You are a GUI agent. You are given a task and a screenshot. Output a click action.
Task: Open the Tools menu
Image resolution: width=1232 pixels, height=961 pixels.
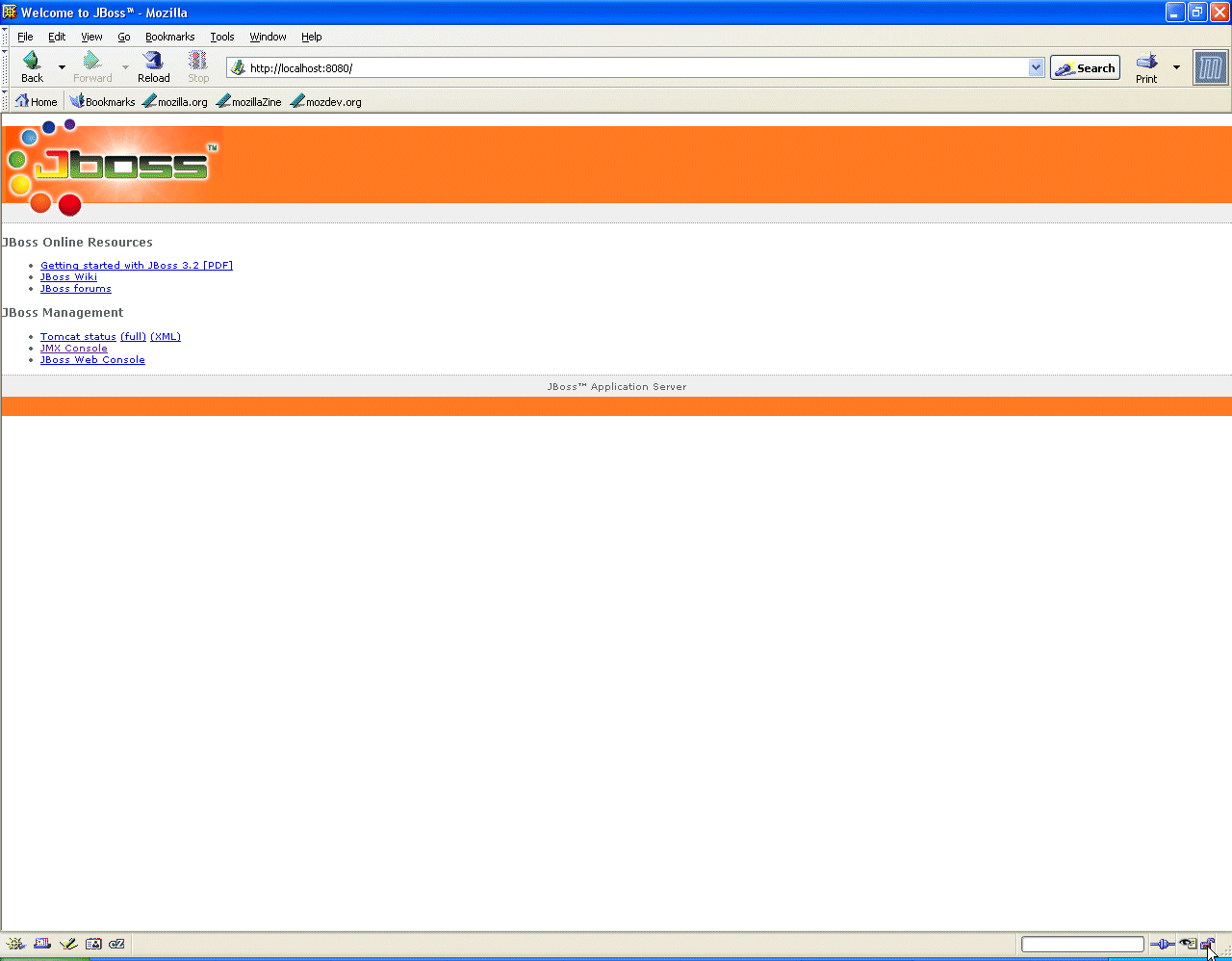(222, 37)
